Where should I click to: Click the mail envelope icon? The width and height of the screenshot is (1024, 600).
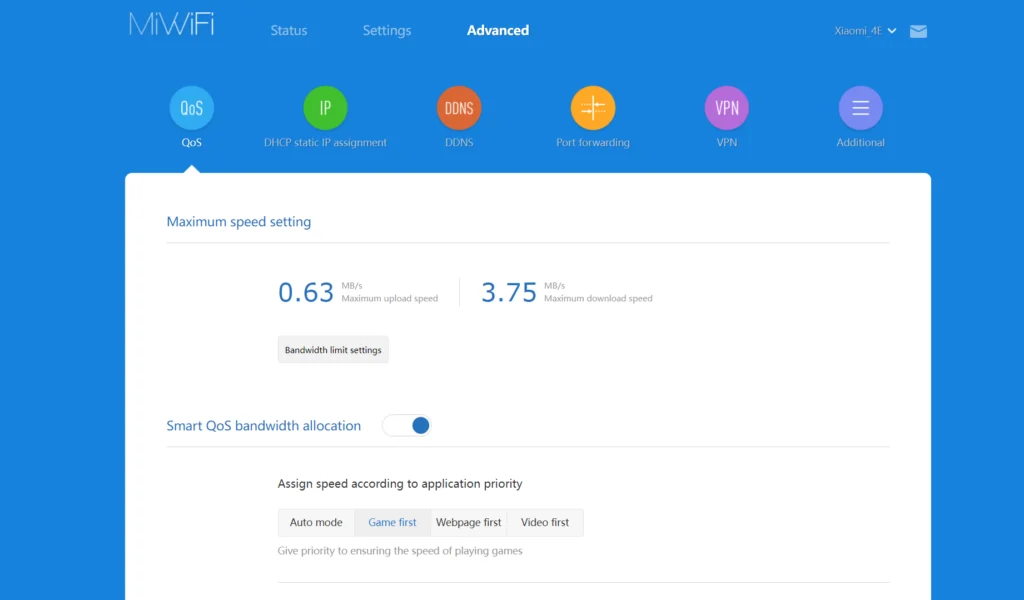click(918, 31)
